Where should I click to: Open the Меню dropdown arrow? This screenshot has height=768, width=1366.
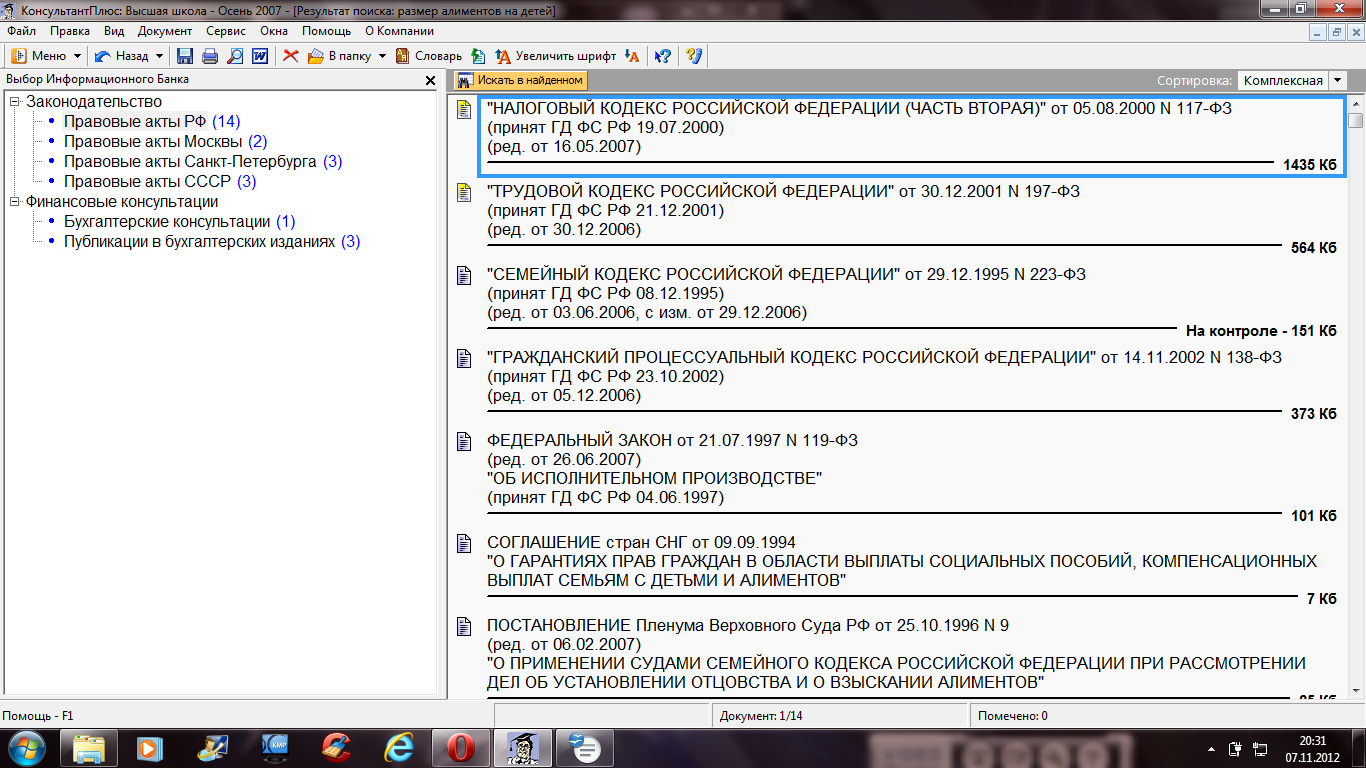pyautogui.click(x=77, y=56)
